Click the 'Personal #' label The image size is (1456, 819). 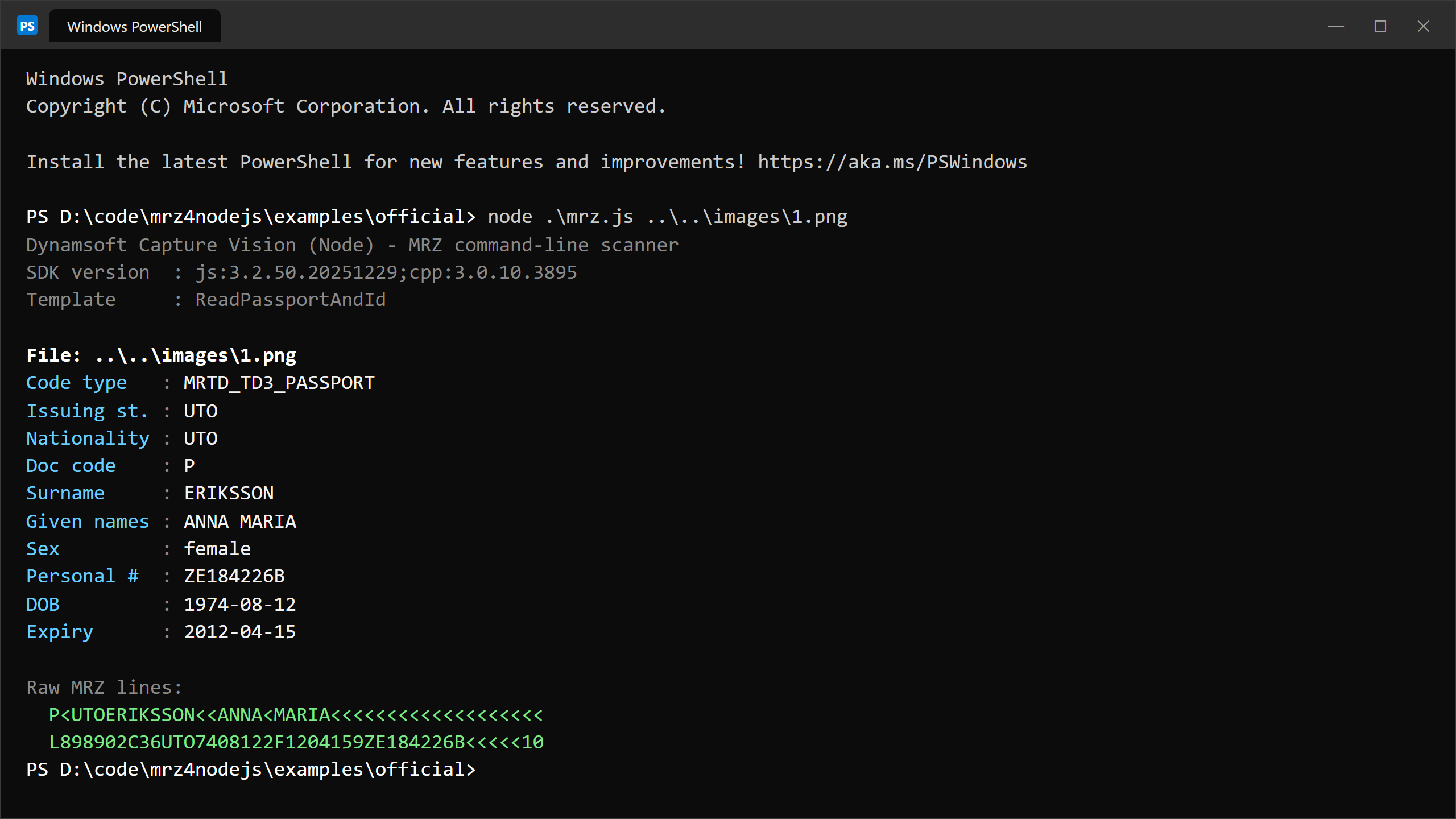pyautogui.click(x=82, y=576)
